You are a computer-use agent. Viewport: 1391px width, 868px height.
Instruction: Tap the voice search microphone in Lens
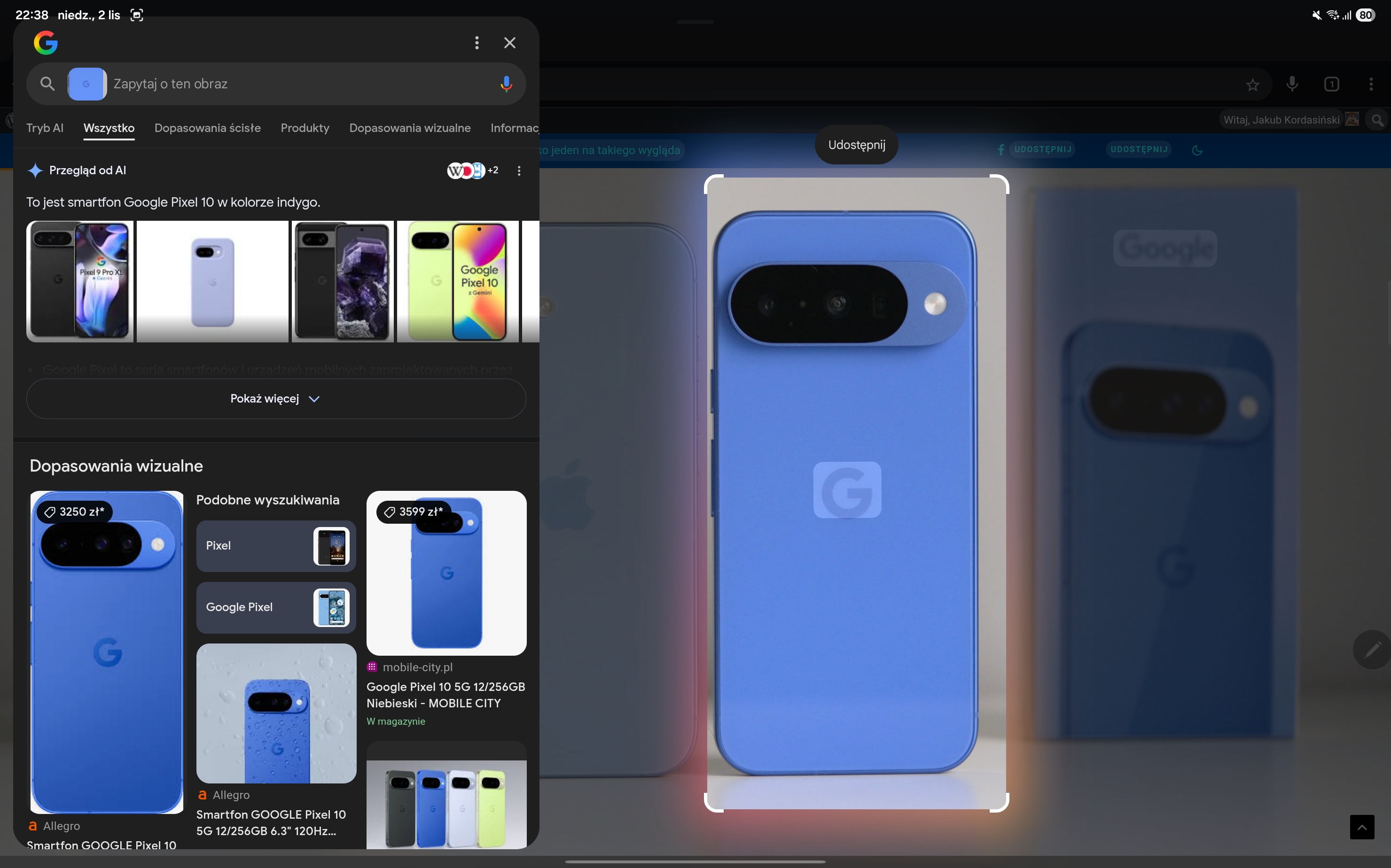point(505,84)
